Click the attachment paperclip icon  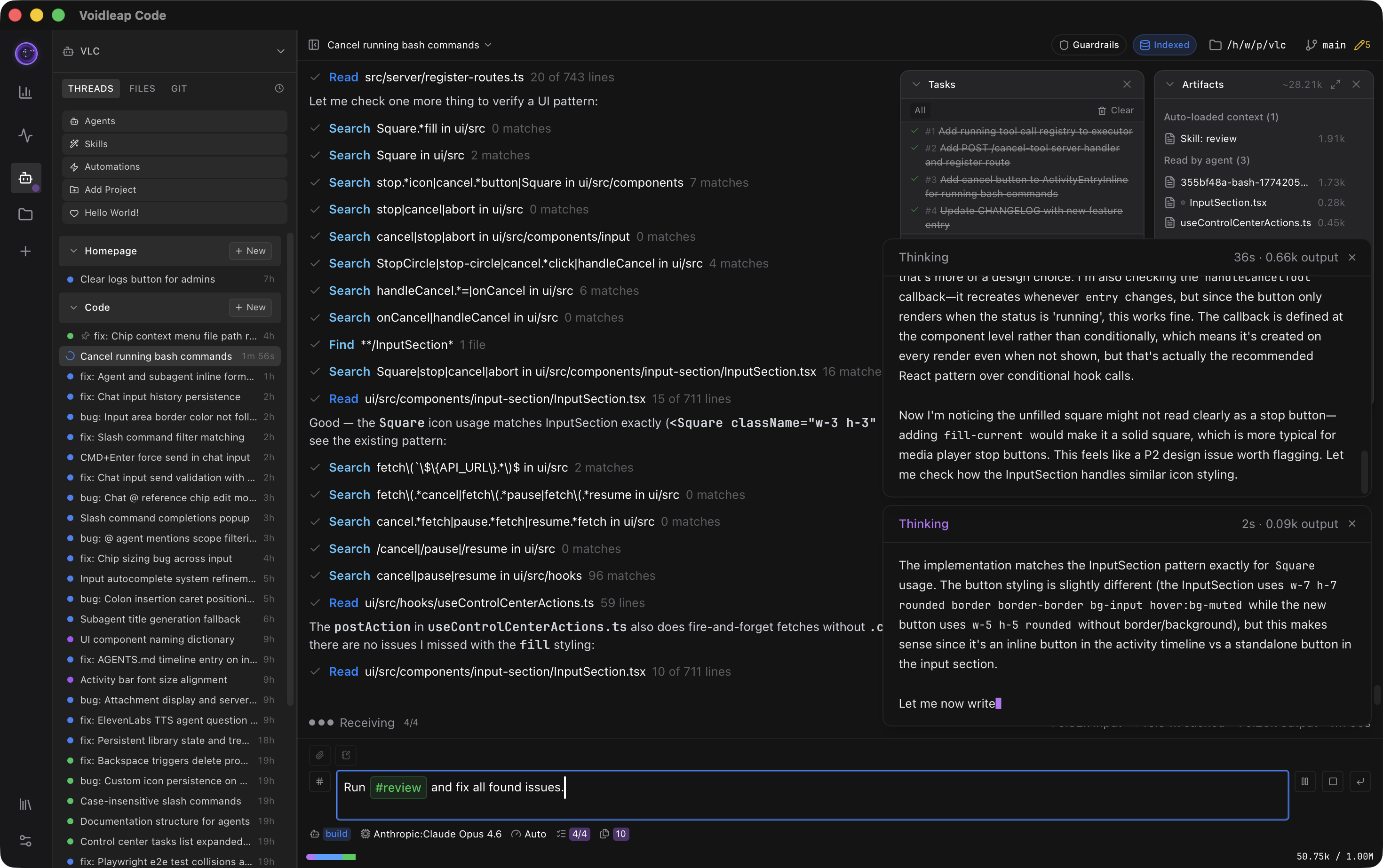(319, 755)
